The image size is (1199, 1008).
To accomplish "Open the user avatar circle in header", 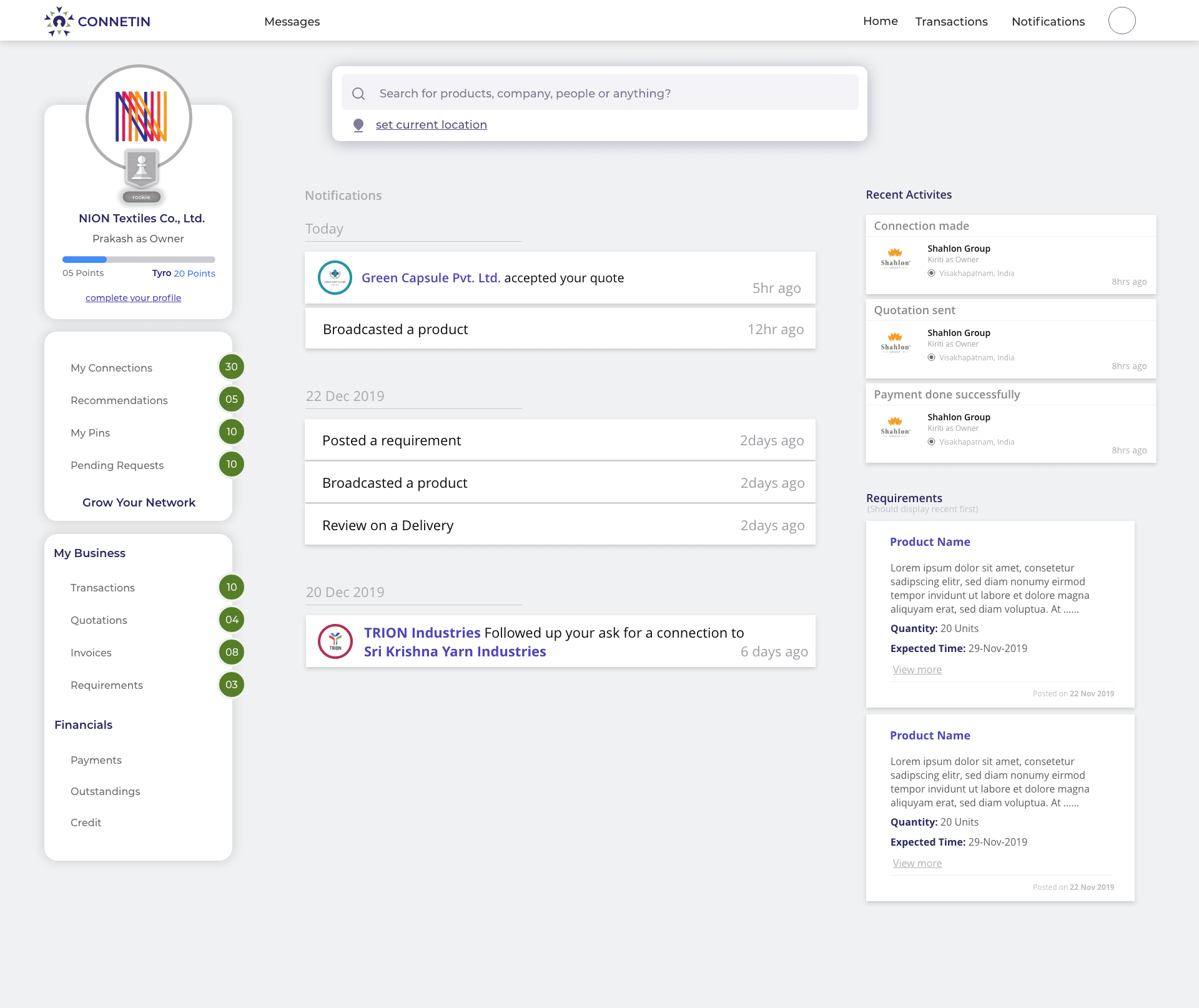I will 1122,21.
